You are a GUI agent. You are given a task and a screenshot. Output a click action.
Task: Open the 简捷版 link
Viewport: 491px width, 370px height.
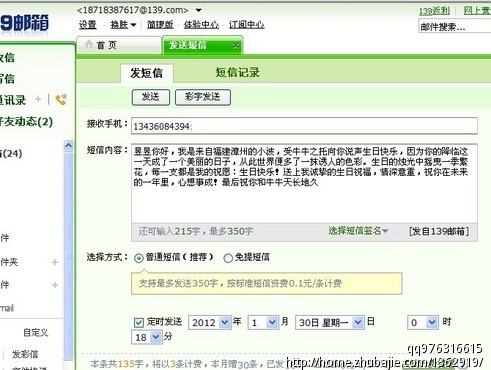160,24
